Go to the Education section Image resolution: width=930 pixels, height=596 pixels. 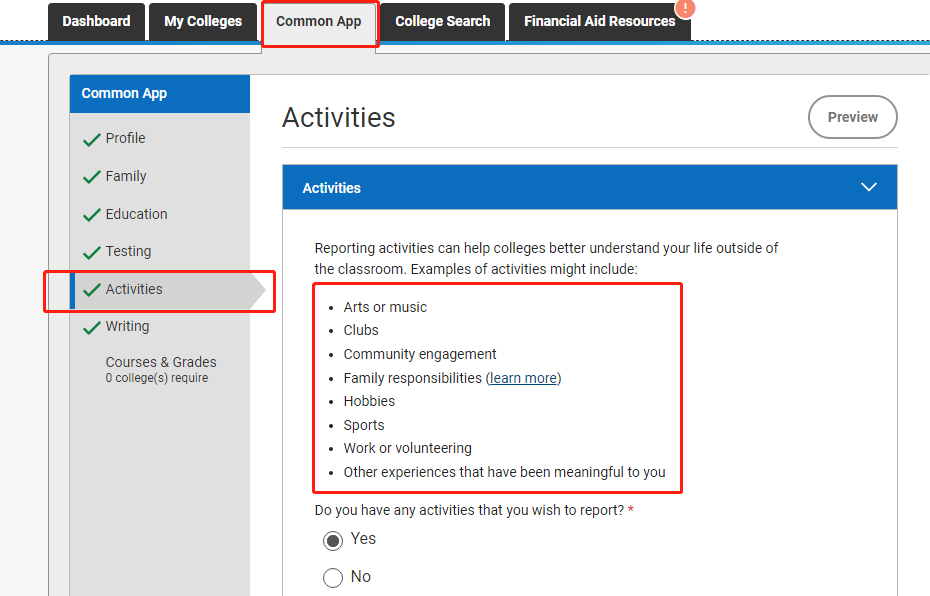click(136, 214)
